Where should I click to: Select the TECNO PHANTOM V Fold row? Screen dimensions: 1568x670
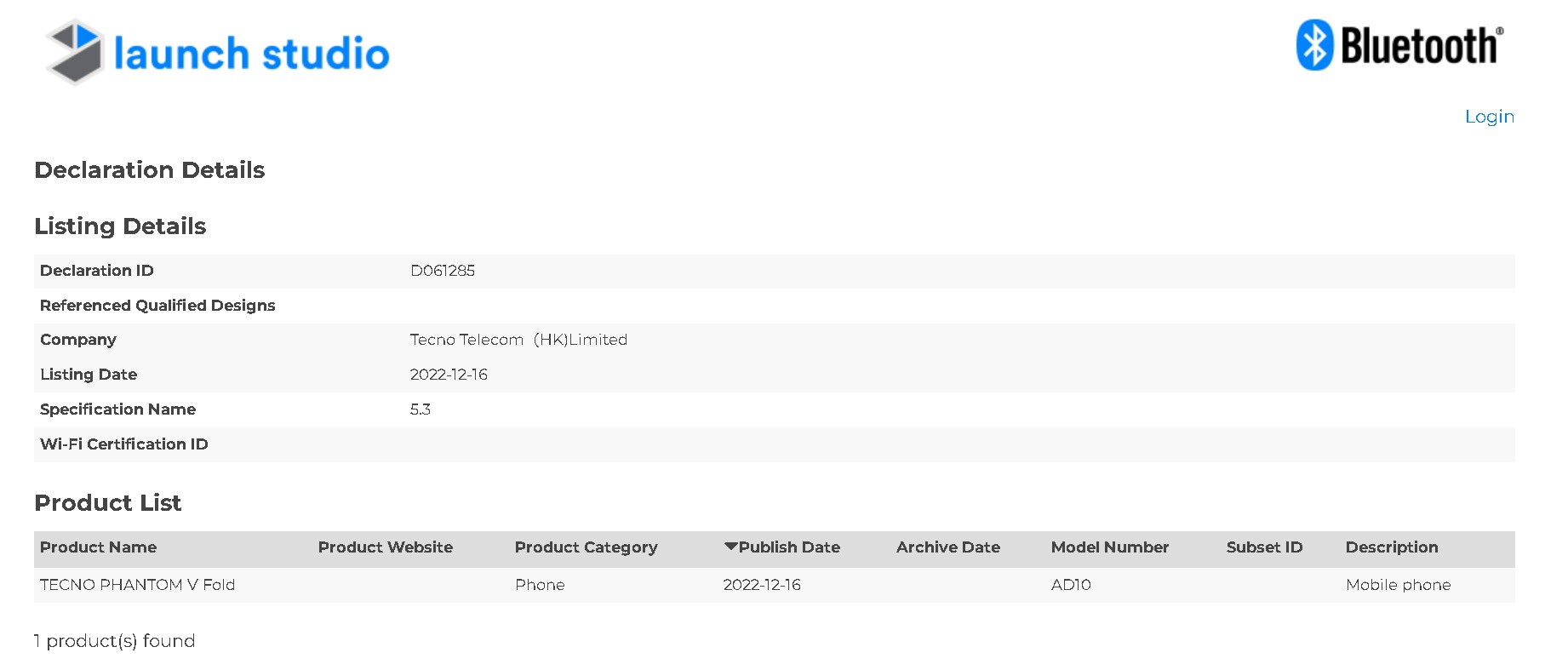tap(137, 585)
